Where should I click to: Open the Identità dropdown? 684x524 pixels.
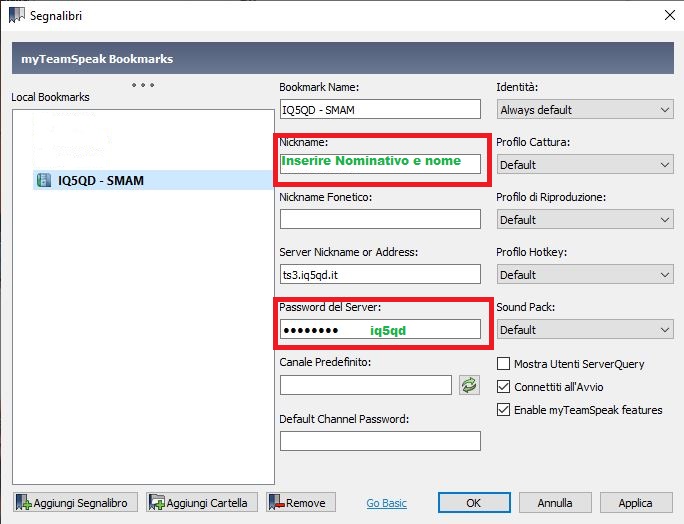(584, 110)
